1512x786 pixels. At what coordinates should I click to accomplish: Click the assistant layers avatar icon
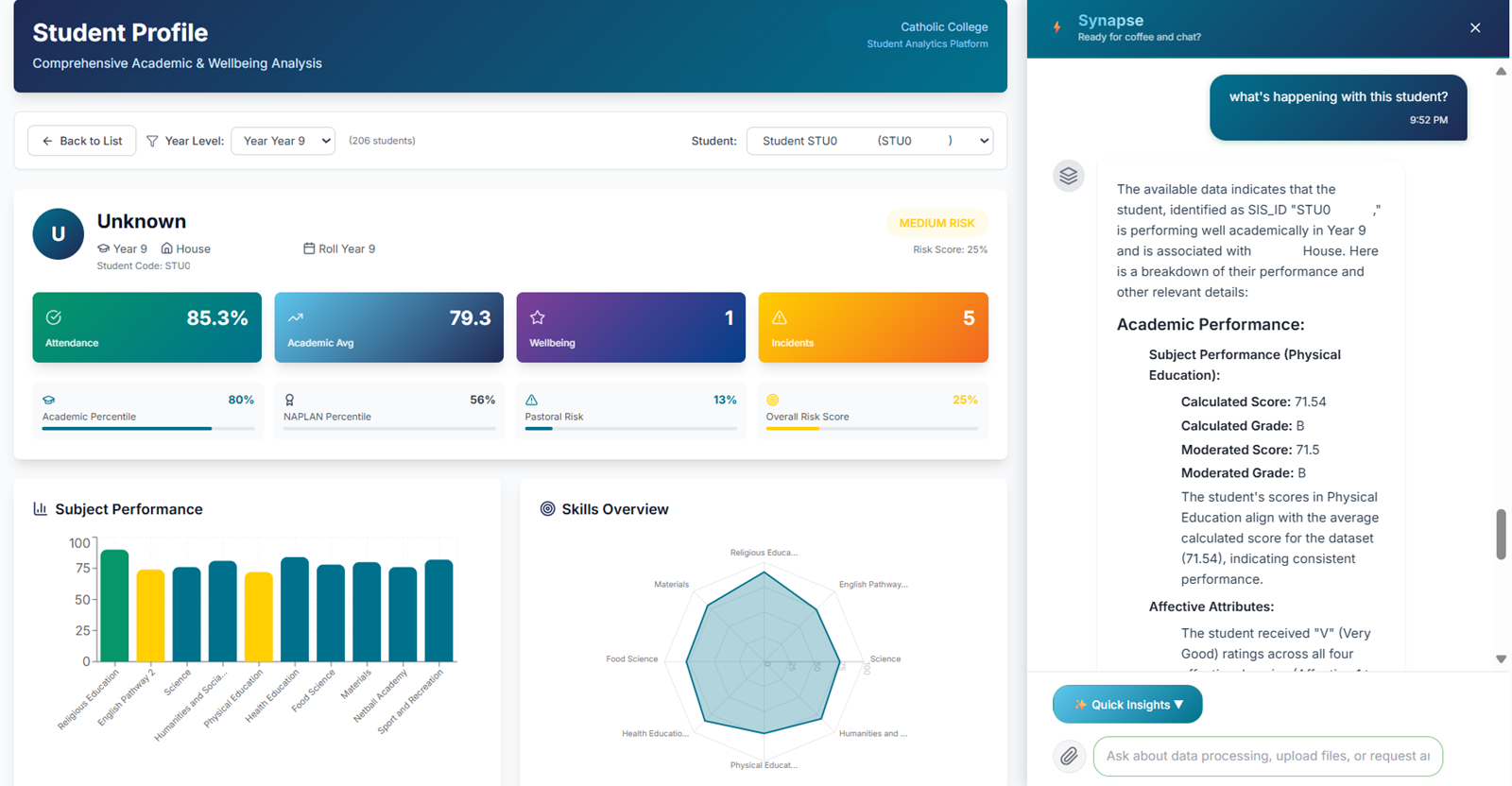[1069, 176]
